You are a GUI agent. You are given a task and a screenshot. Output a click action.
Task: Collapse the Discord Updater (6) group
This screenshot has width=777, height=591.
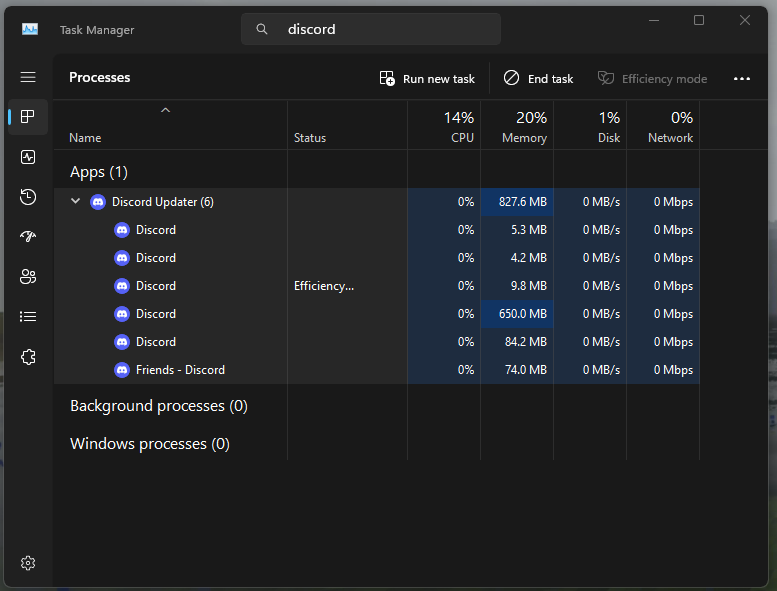75,201
